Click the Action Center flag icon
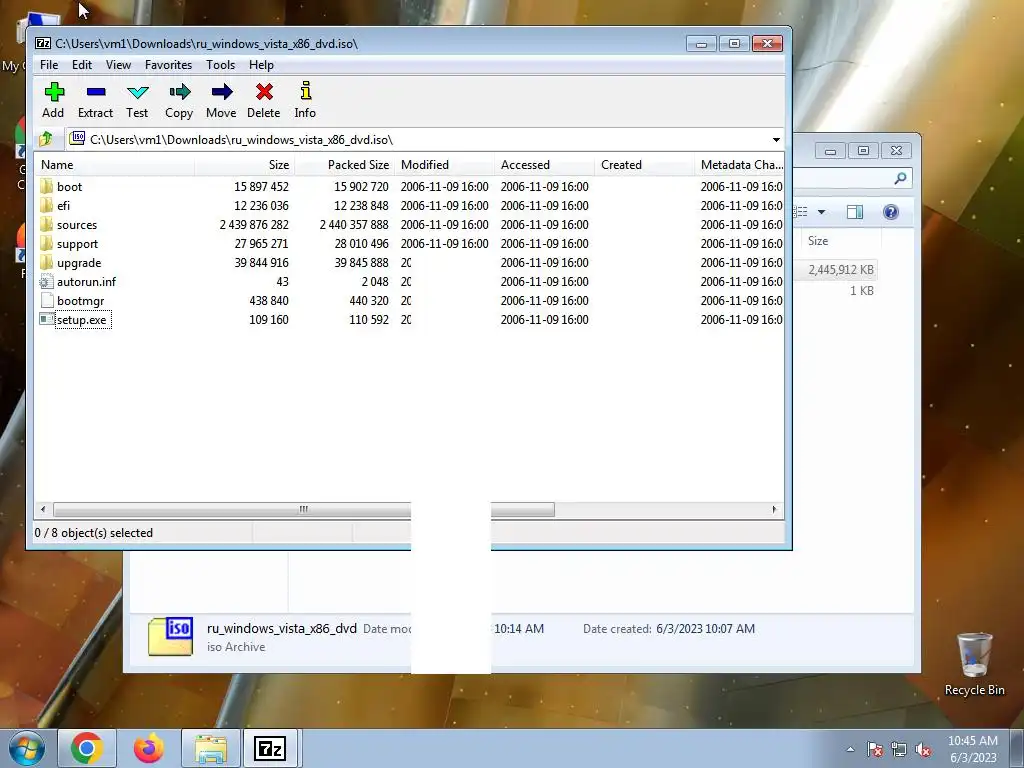 pyautogui.click(x=875, y=750)
